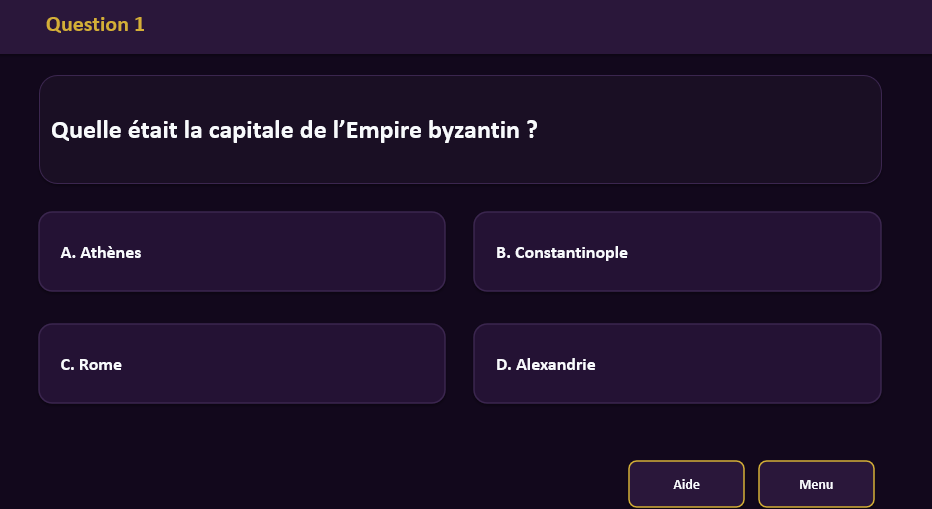This screenshot has width=932, height=509.
Task: Select answer D. Alexandrie
Action: coord(676,364)
